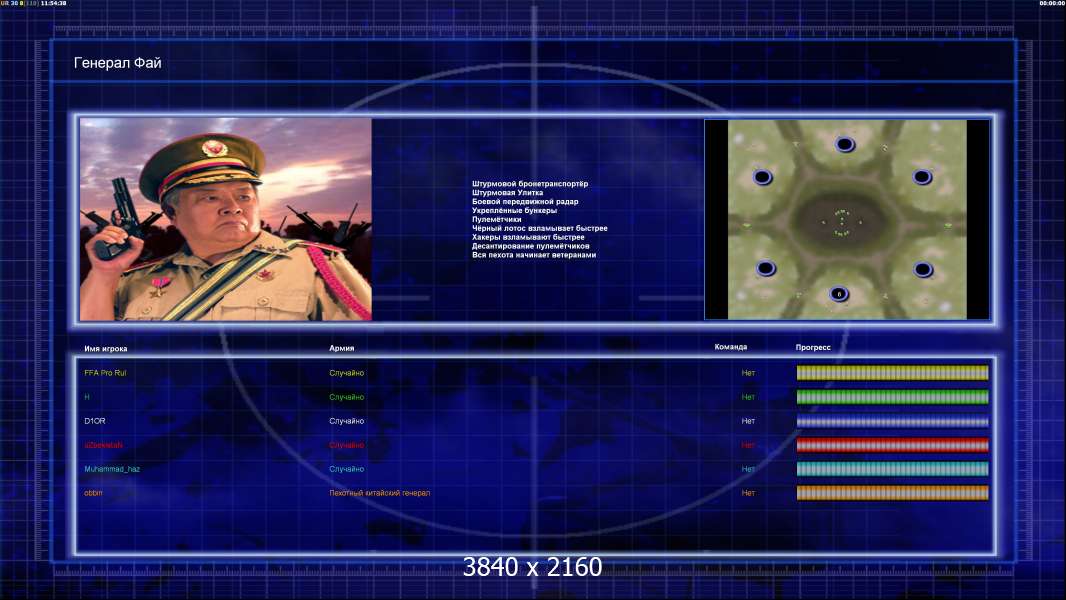Click the 'Команда' column header
1066x600 pixels.
(731, 347)
